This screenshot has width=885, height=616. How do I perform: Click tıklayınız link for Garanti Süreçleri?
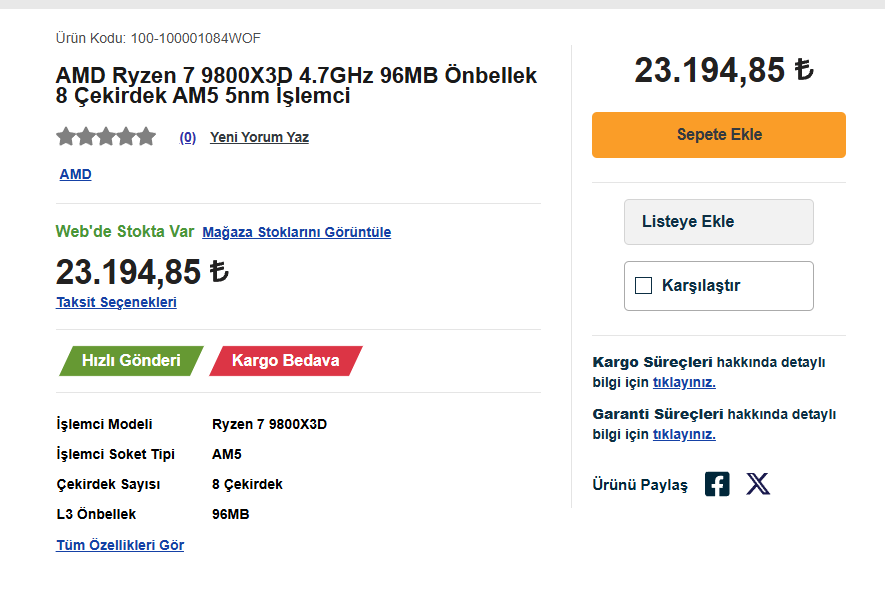click(x=684, y=434)
